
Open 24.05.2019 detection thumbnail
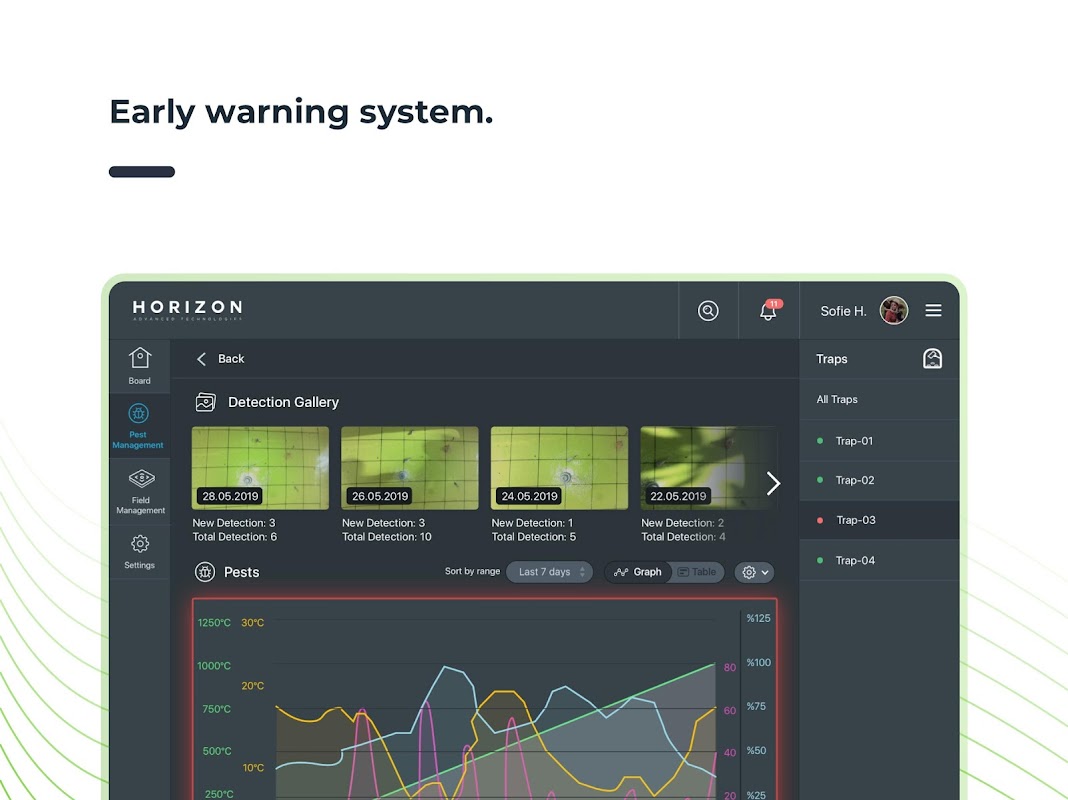559,468
